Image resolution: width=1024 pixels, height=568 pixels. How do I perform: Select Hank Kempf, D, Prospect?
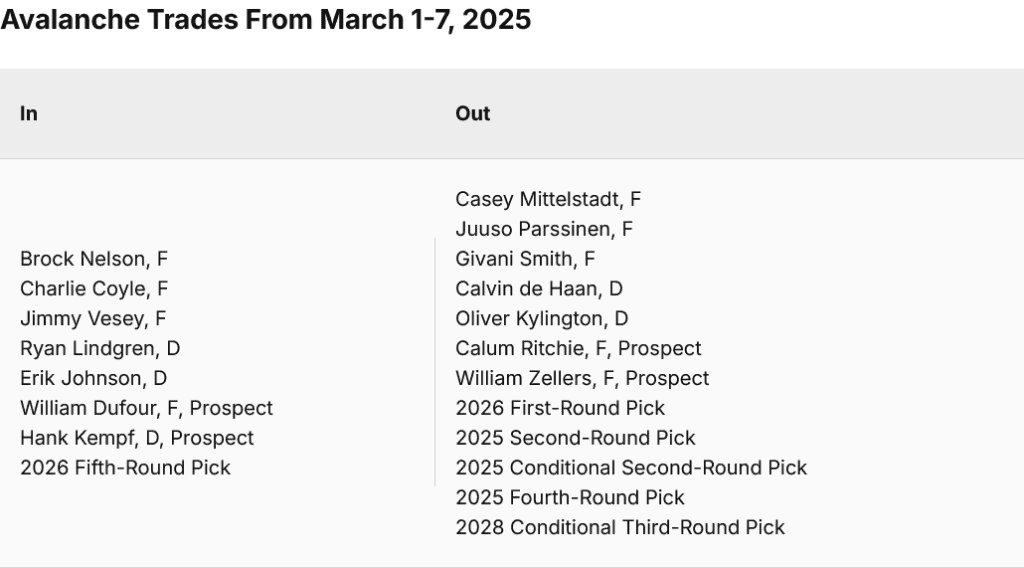137,438
